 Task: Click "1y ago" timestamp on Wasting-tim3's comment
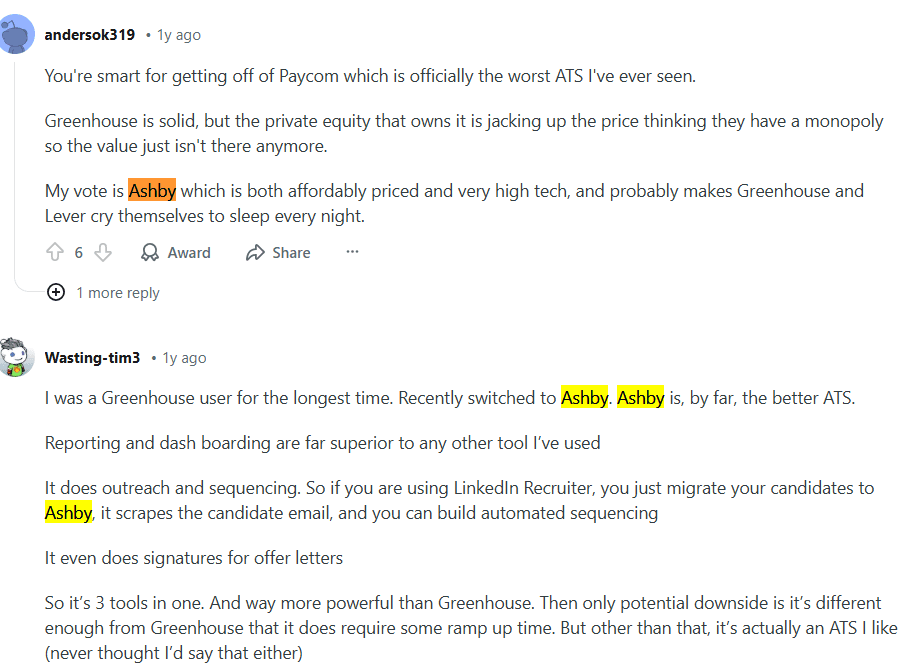[x=184, y=358]
